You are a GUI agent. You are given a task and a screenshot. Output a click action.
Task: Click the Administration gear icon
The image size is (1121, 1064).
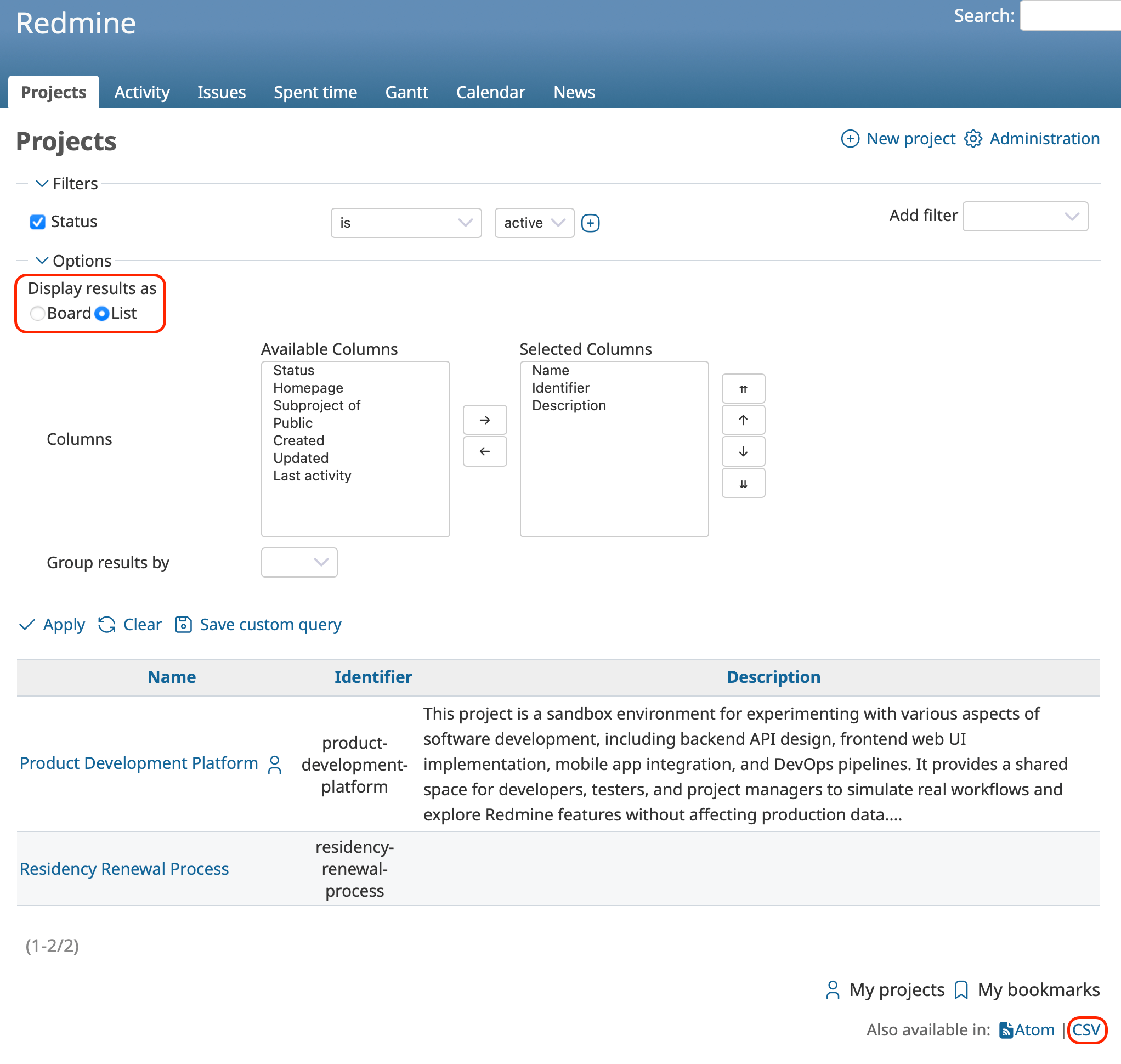pos(973,138)
